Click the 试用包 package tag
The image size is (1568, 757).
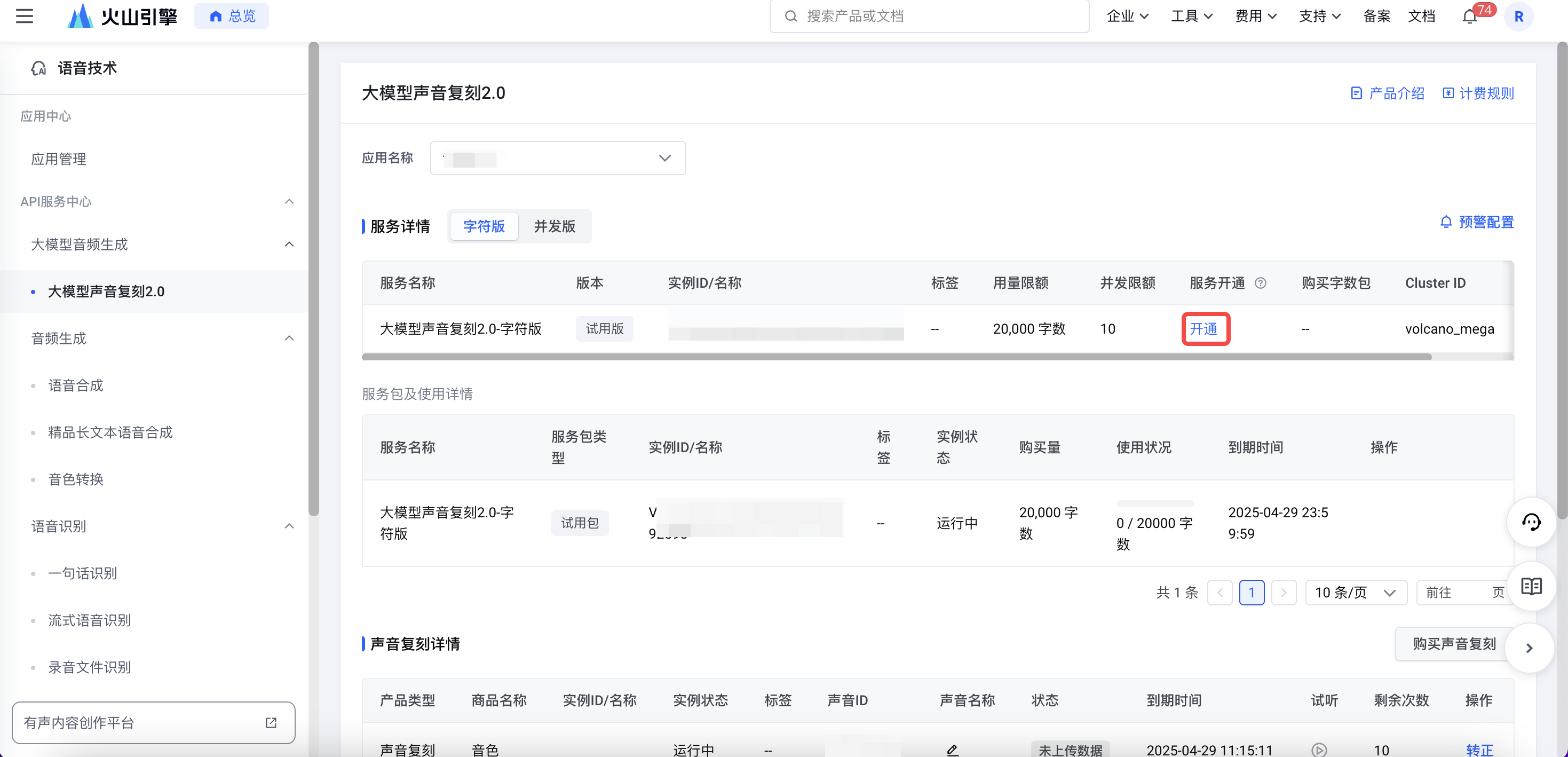pos(580,523)
